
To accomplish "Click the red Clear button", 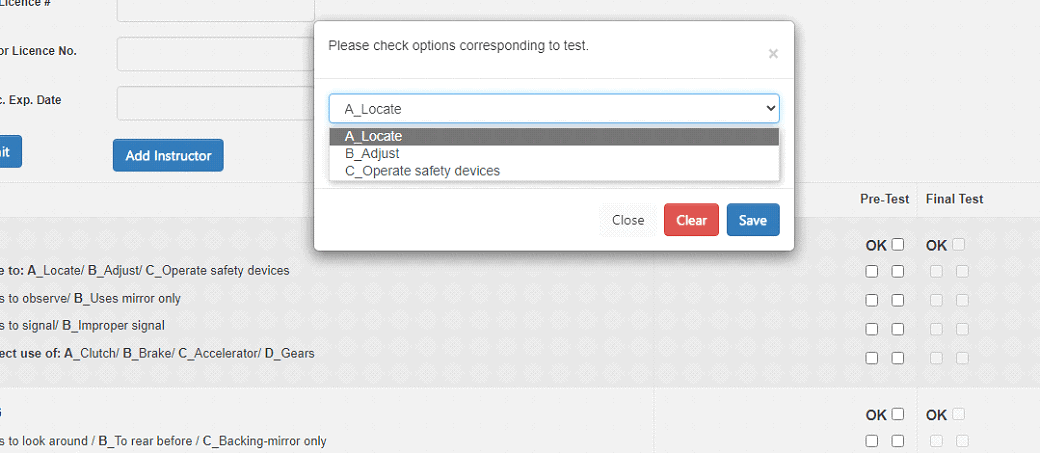I will [x=691, y=220].
